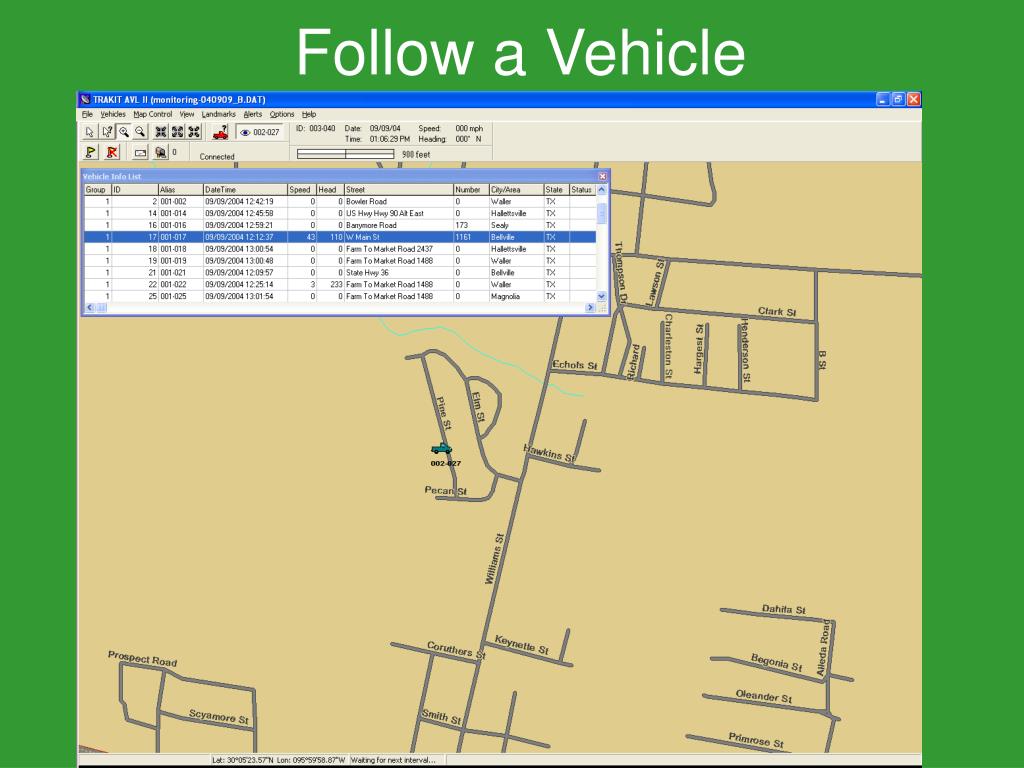1024x768 pixels.
Task: Toggle the follow vehicle eye for 002-027
Action: (x=259, y=133)
